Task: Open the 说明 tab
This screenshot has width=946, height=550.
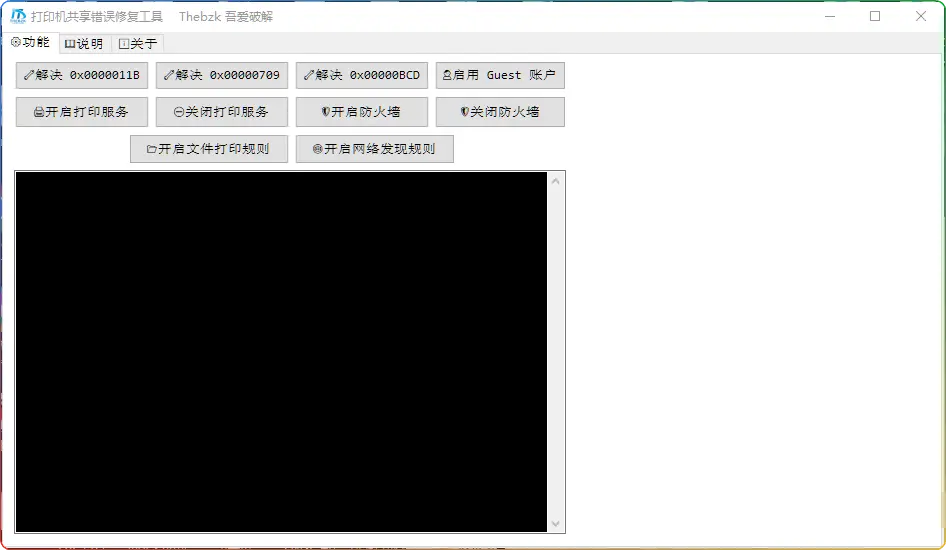Action: point(84,44)
